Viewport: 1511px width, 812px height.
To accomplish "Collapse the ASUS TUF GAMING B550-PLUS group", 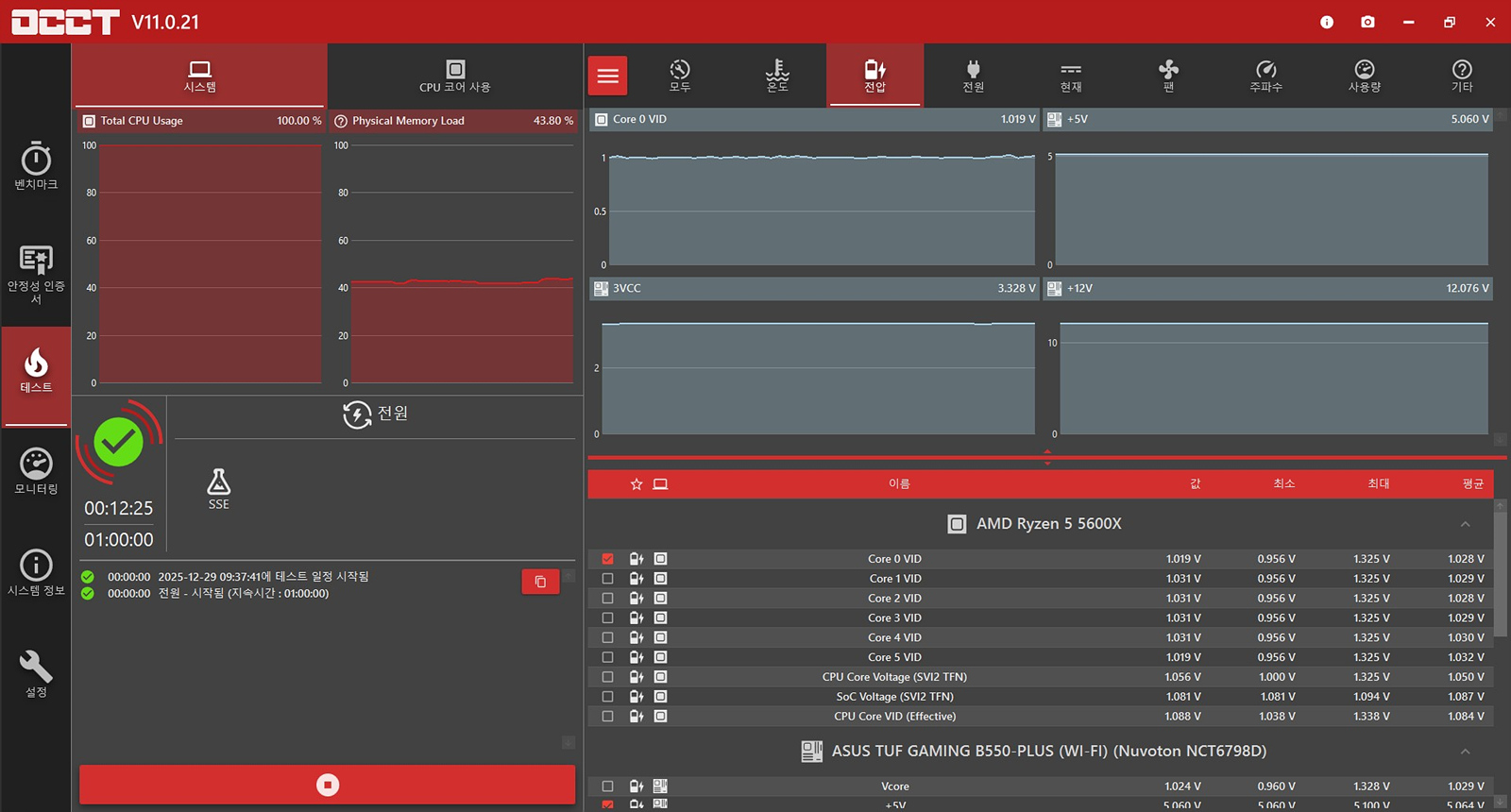I will (1465, 752).
